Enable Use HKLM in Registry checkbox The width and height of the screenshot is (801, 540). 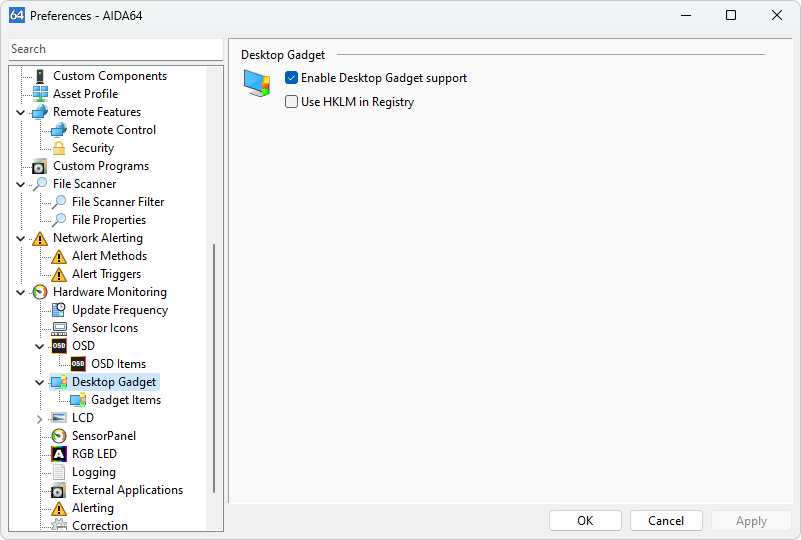pyautogui.click(x=292, y=102)
